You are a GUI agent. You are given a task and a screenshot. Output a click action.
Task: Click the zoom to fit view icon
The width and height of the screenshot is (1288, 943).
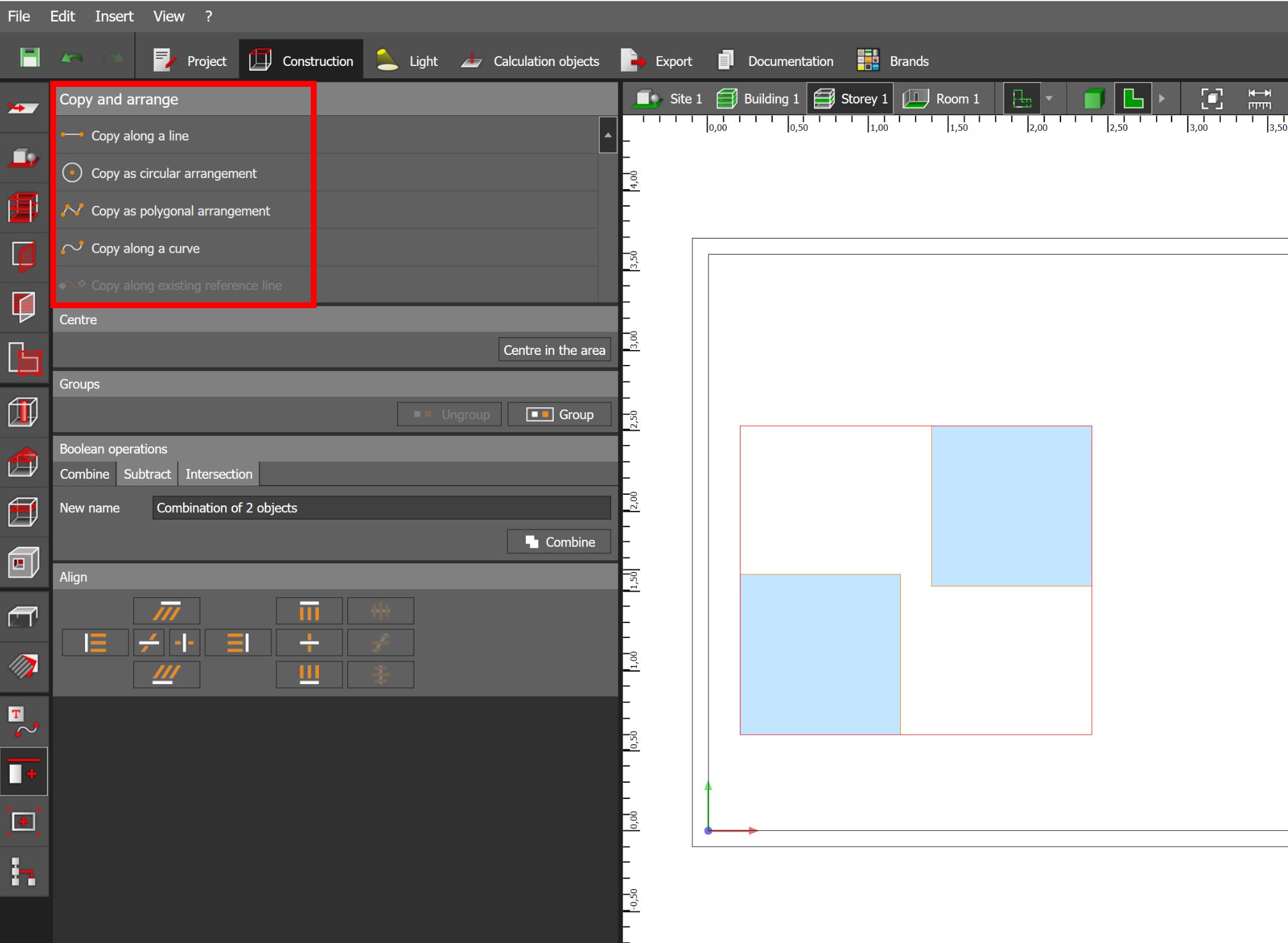(1212, 99)
